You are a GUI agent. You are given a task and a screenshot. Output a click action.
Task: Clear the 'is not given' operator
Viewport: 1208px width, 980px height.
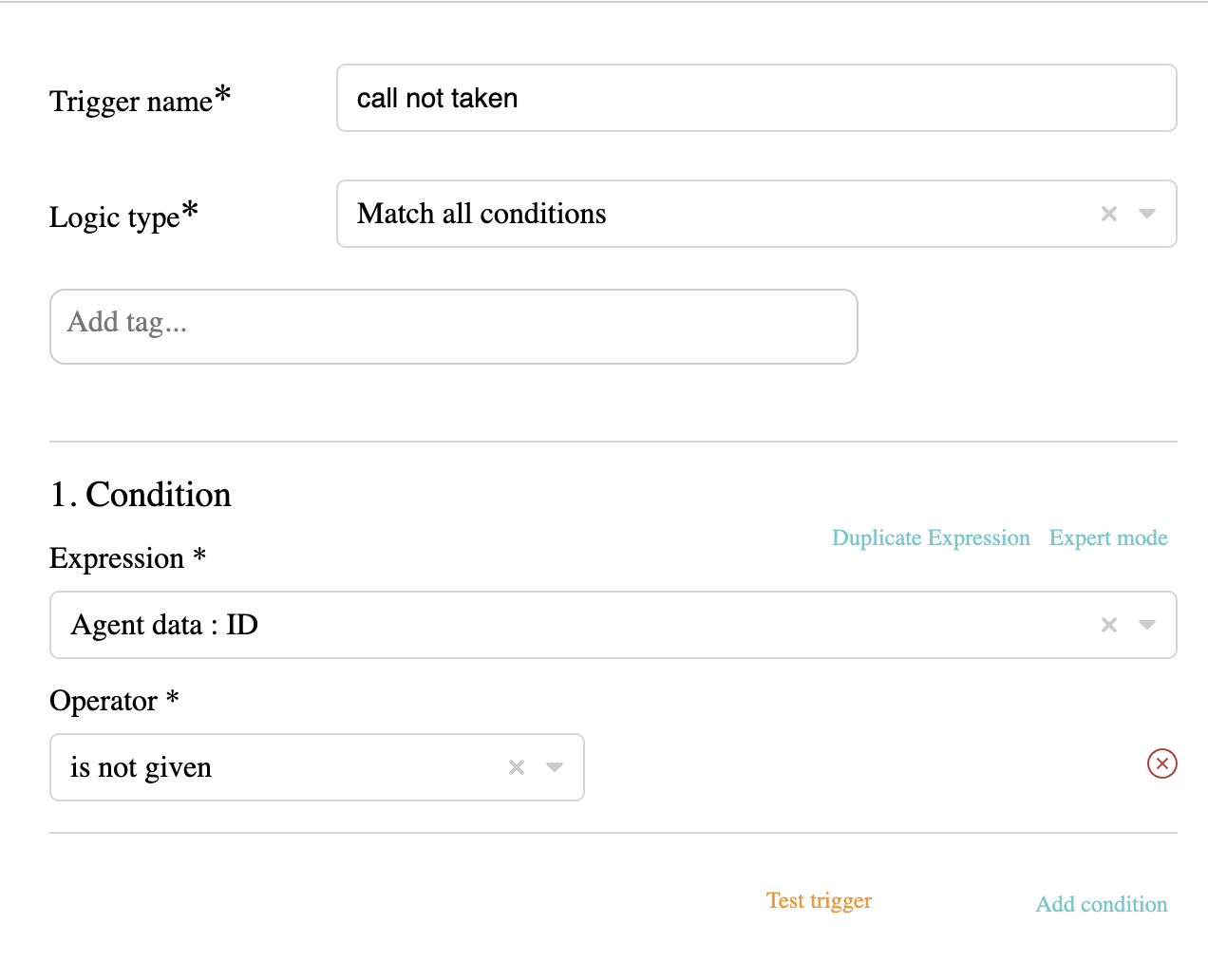coord(517,767)
